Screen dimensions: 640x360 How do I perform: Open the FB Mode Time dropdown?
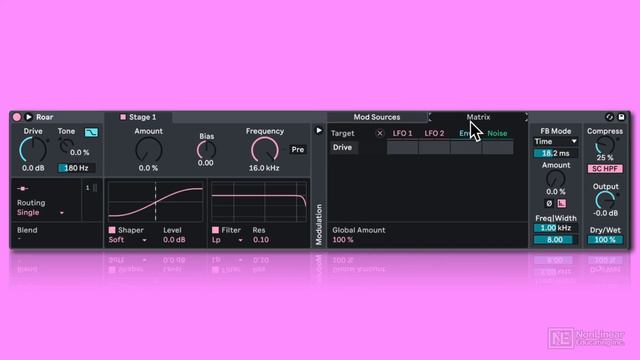coord(556,142)
